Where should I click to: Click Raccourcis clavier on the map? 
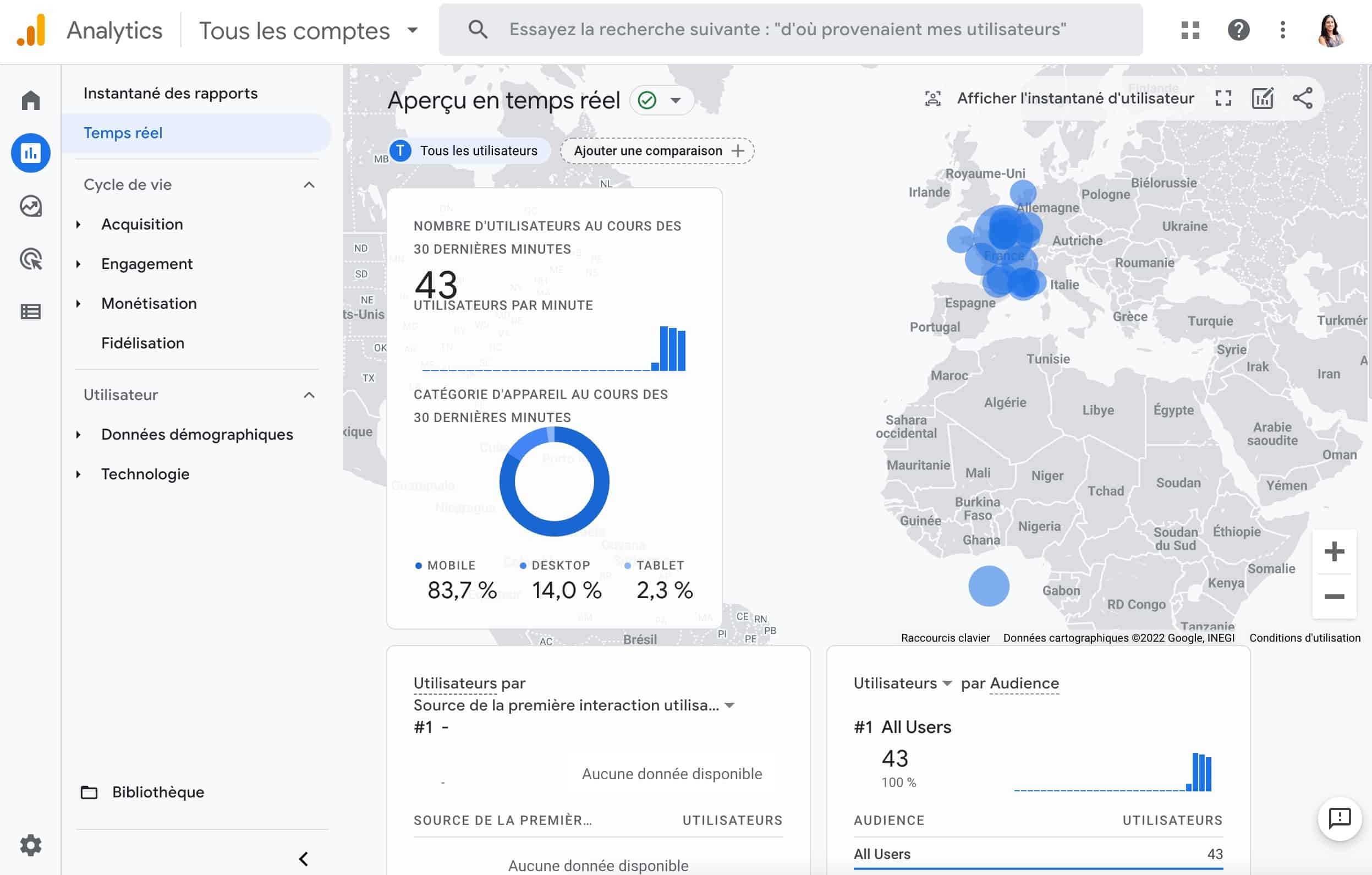[945, 638]
